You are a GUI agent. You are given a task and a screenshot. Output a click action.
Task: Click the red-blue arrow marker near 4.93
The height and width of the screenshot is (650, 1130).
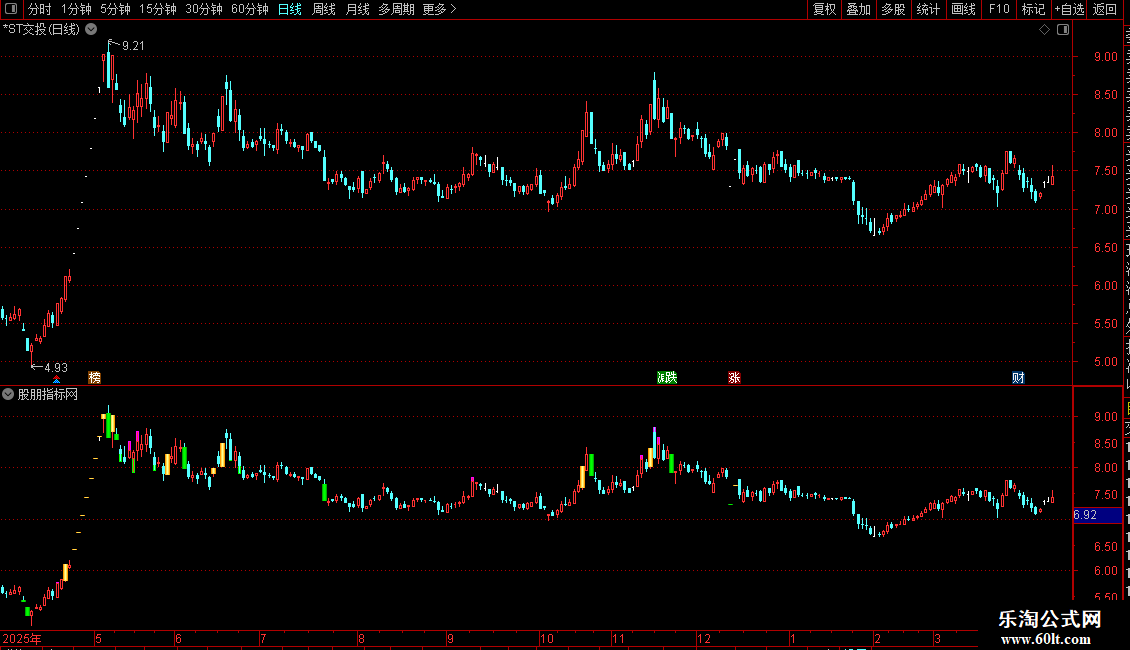click(56, 379)
